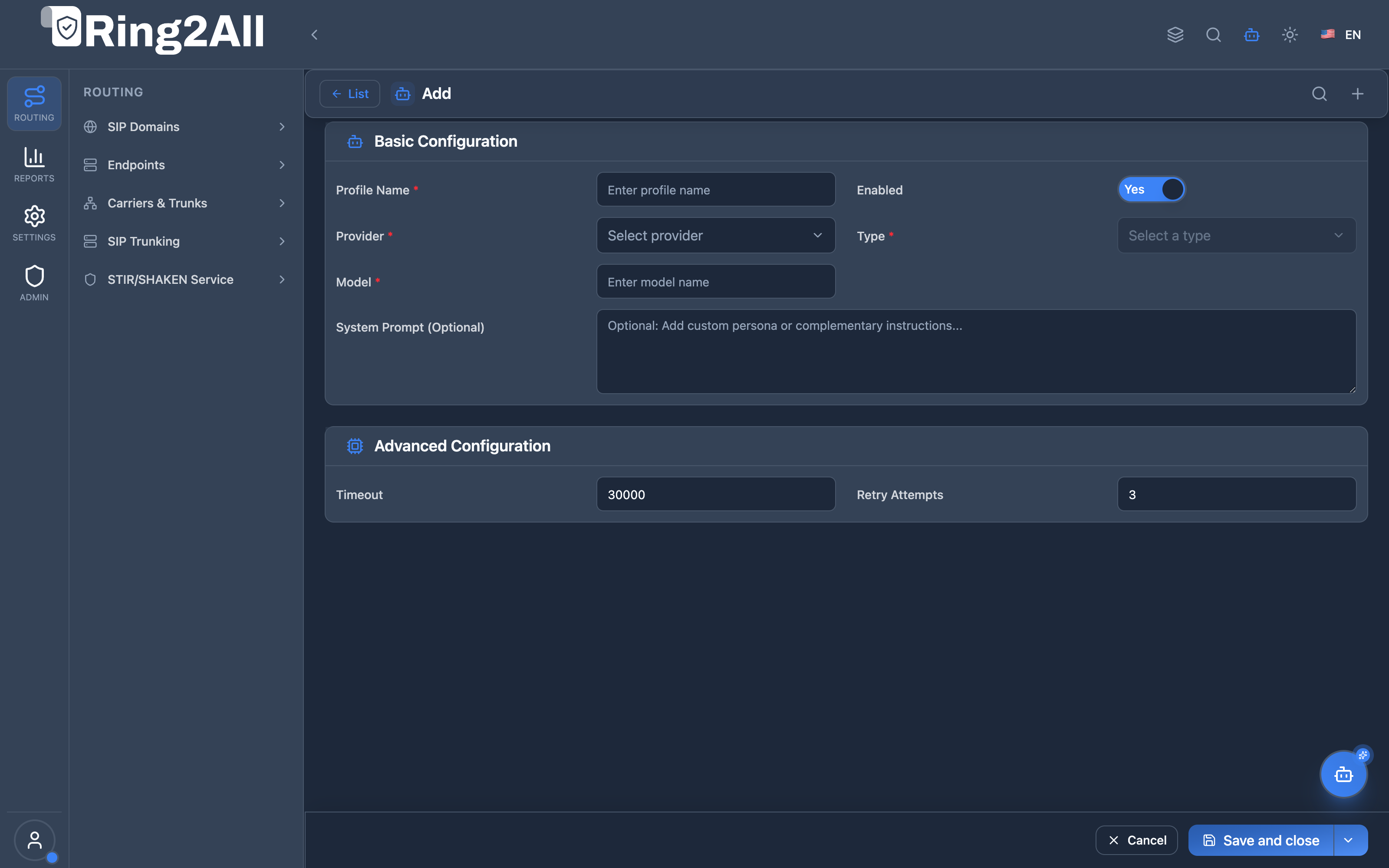Click the System Prompt text area
Image resolution: width=1389 pixels, height=868 pixels.
point(976,352)
